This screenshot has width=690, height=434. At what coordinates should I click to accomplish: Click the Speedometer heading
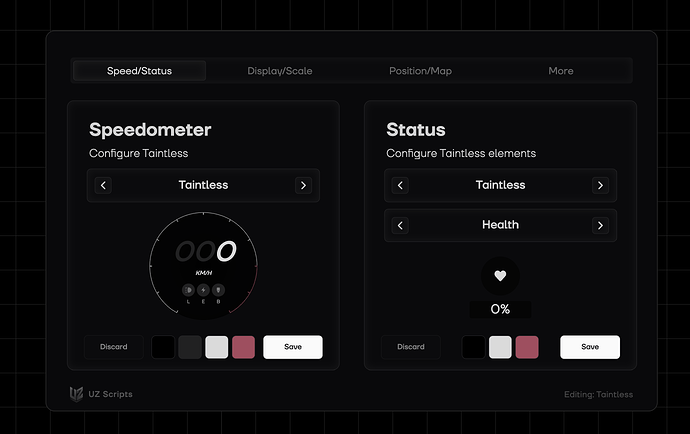(150, 130)
